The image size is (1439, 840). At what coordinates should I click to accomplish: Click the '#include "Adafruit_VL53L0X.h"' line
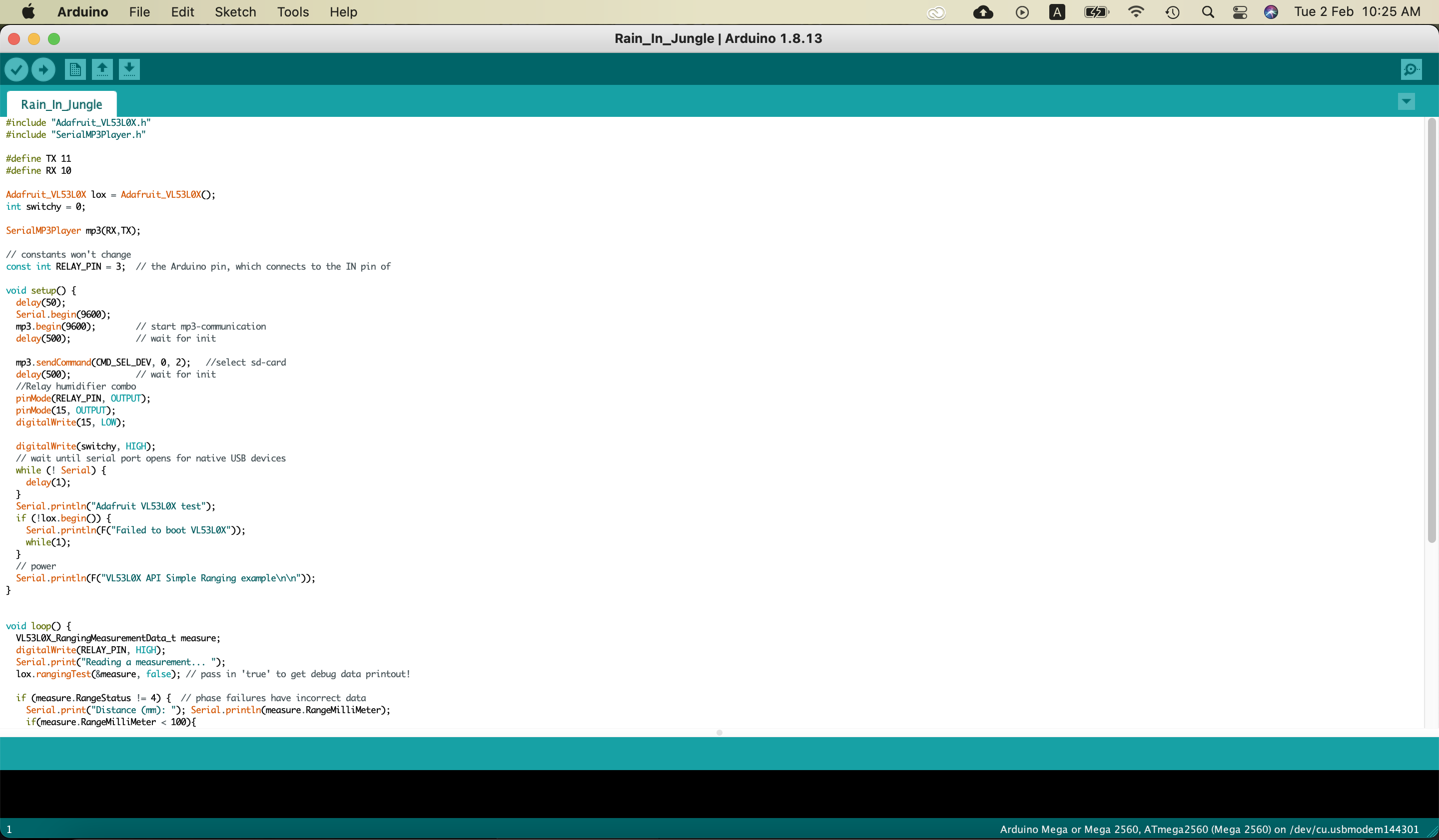pyautogui.click(x=78, y=123)
